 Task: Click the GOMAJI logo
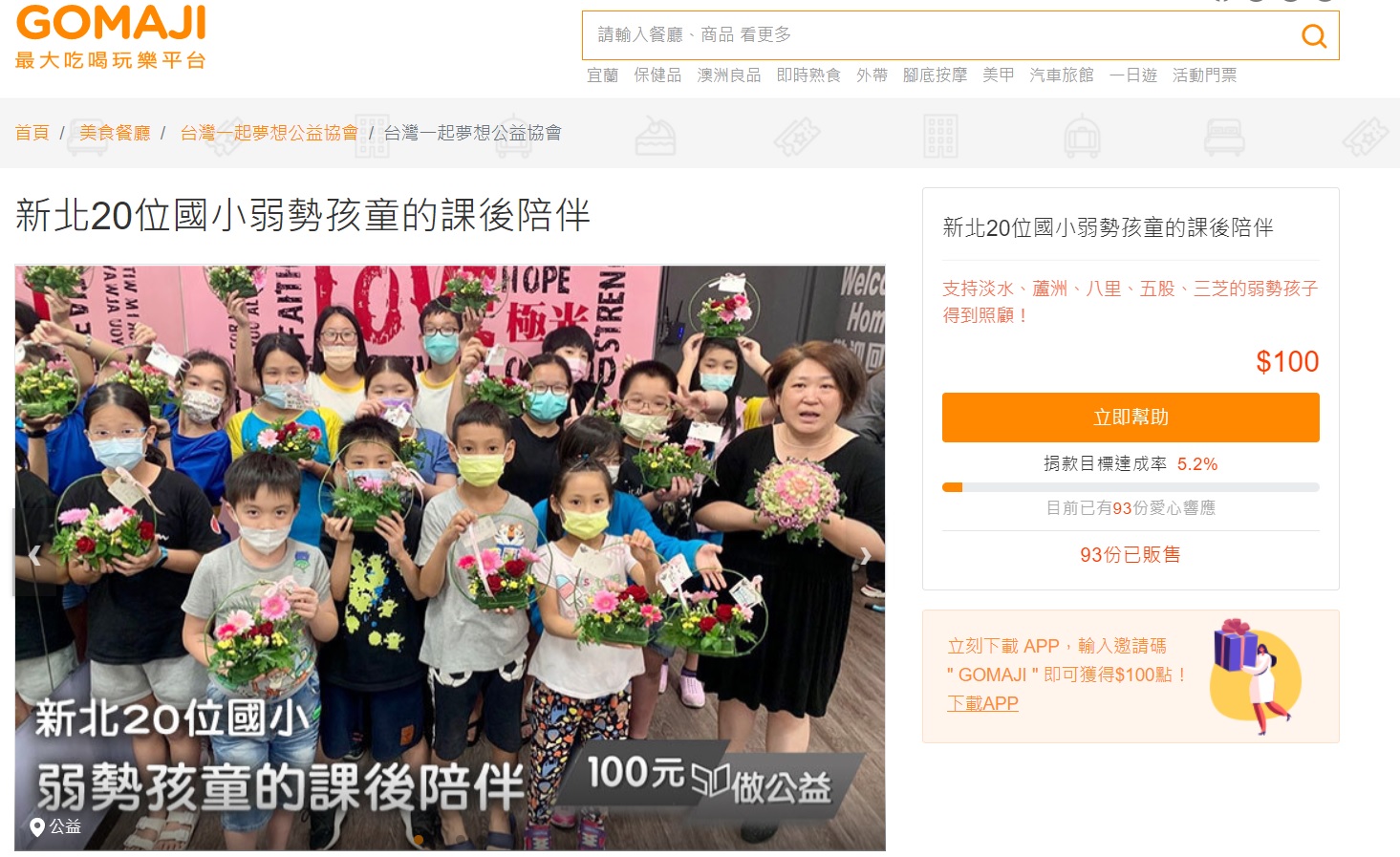coord(111,37)
